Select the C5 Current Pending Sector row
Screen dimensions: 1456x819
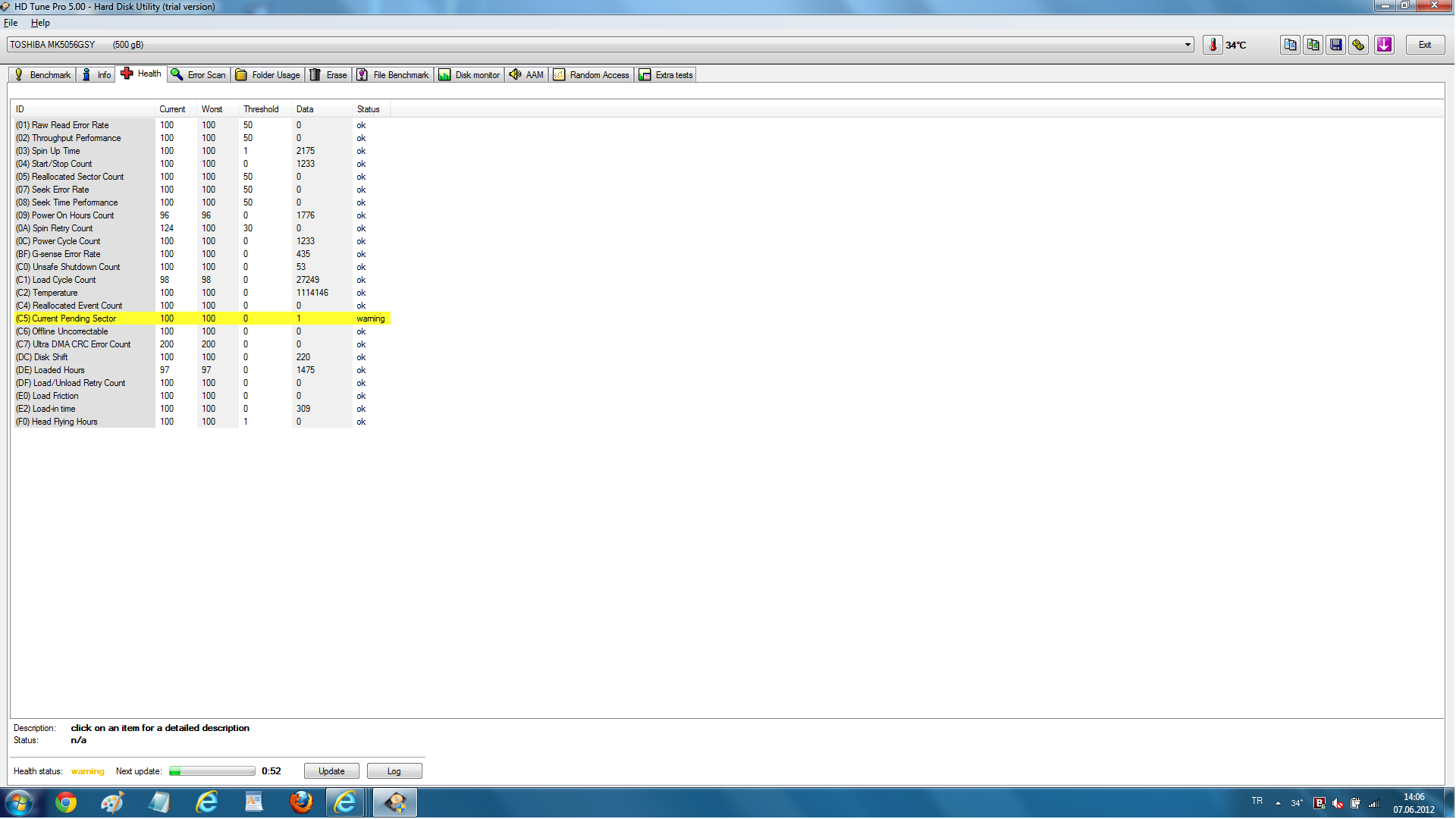coord(200,318)
